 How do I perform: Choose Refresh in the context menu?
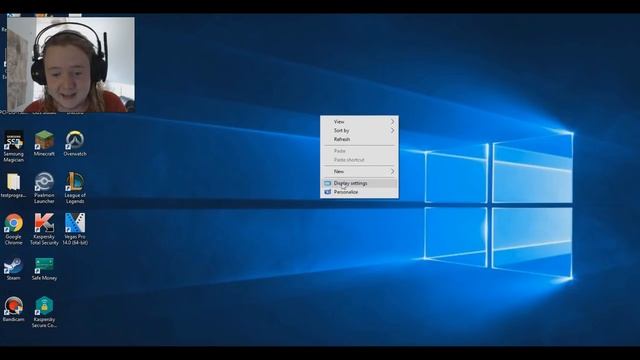359,139
